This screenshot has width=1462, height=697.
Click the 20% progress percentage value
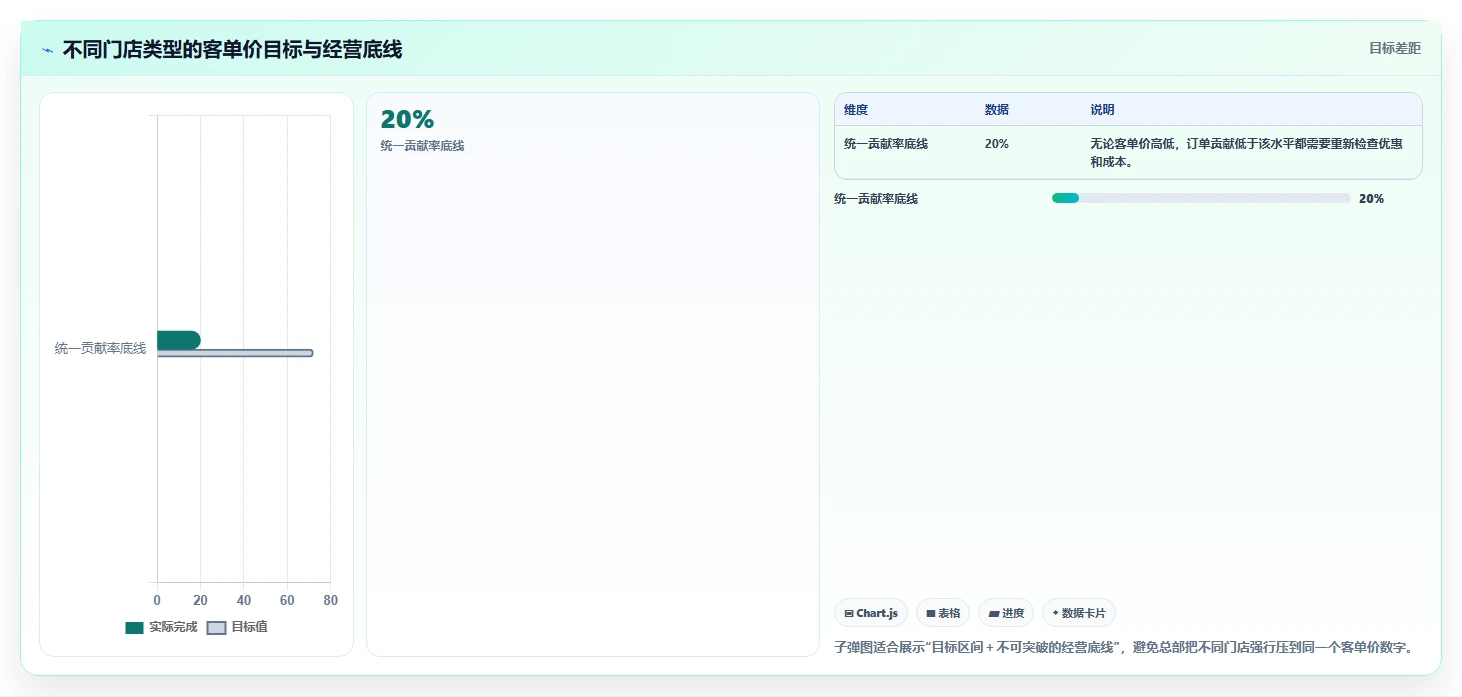click(x=1371, y=199)
